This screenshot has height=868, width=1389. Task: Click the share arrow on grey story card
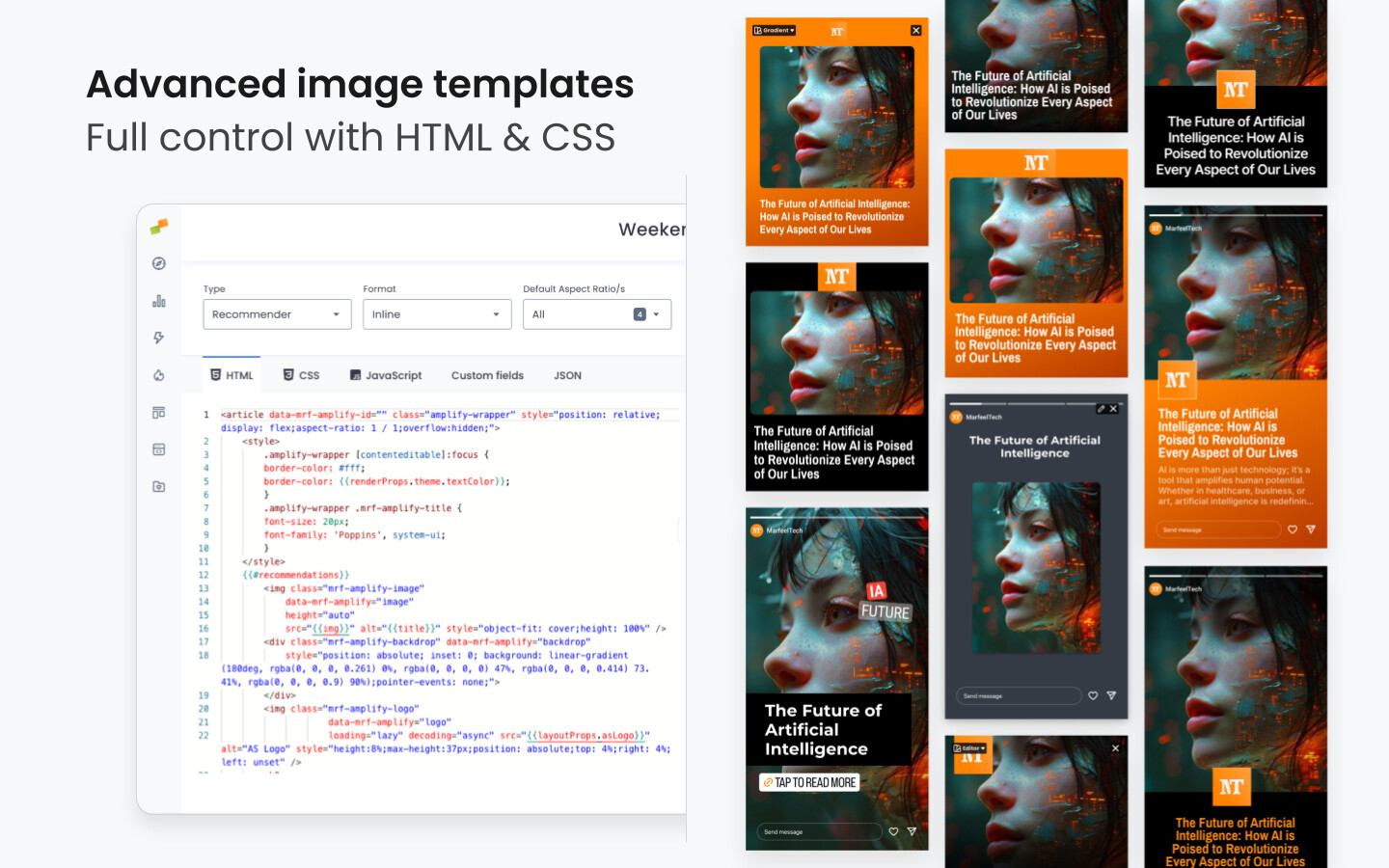pos(1111,695)
